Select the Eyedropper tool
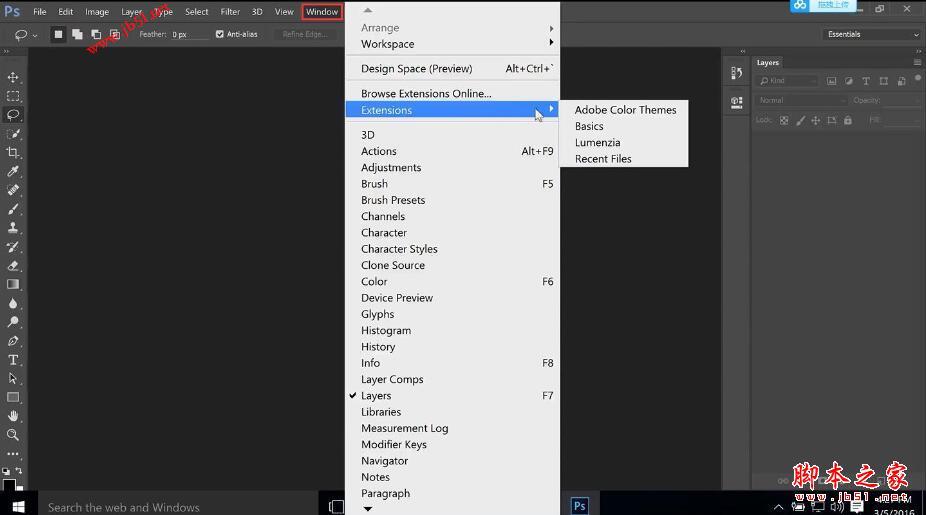Viewport: 926px width, 515px height. 12,171
